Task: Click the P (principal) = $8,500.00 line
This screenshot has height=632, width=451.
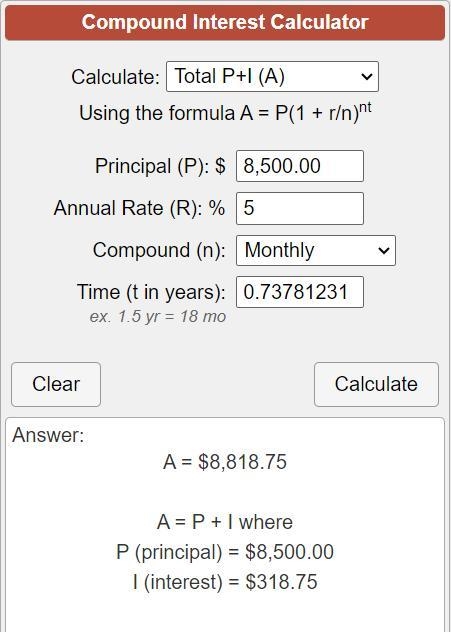Action: (x=225, y=552)
